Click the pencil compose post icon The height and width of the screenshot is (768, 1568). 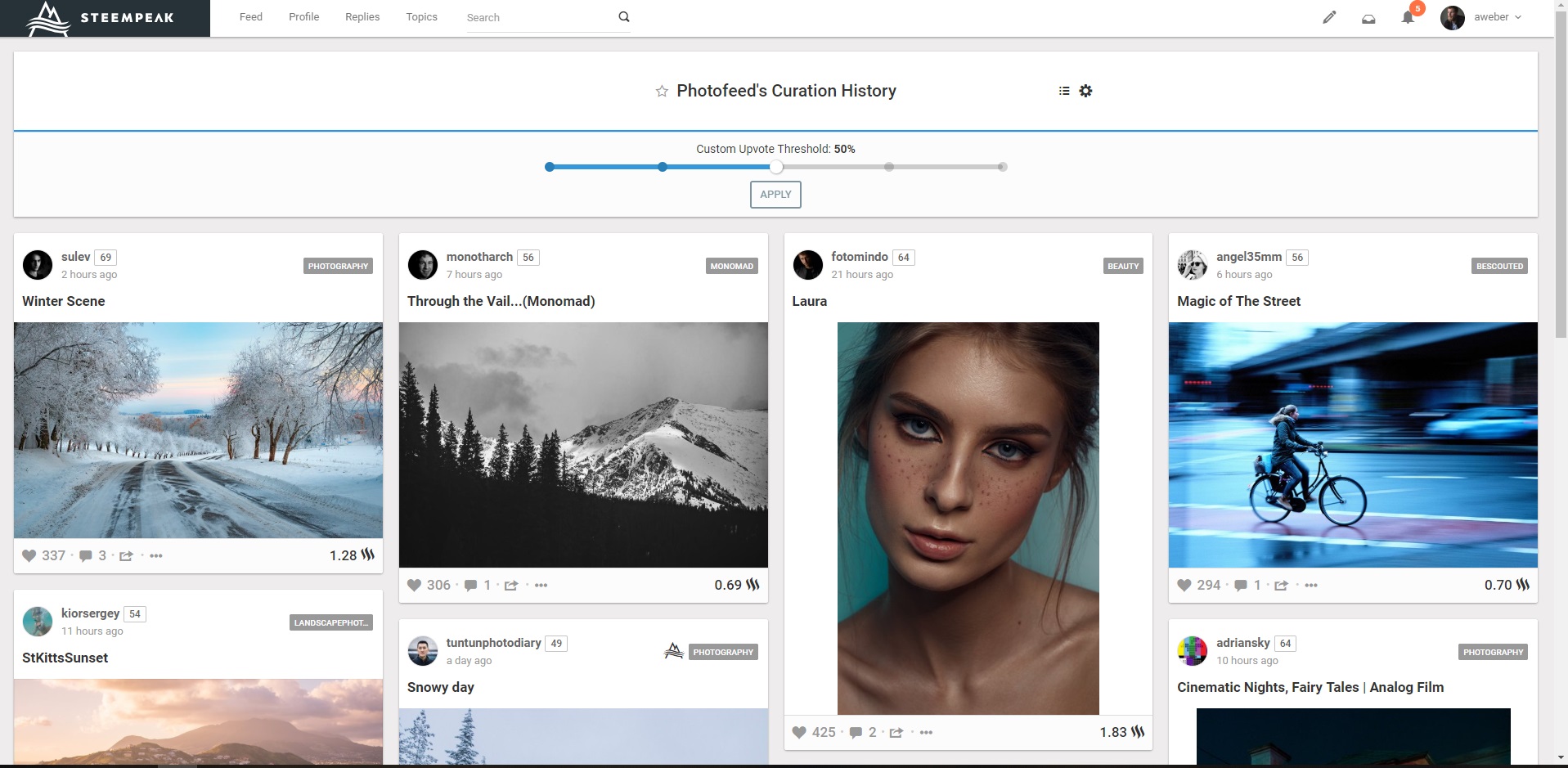click(1329, 17)
